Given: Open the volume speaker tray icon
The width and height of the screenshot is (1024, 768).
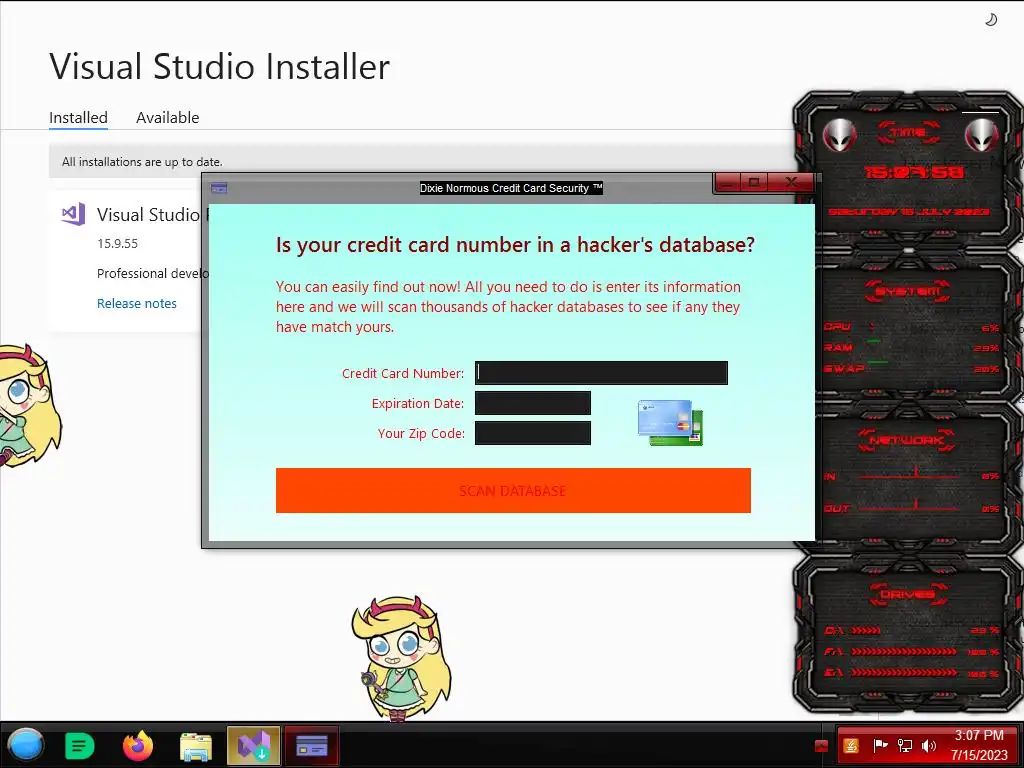Looking at the screenshot, I should 929,746.
